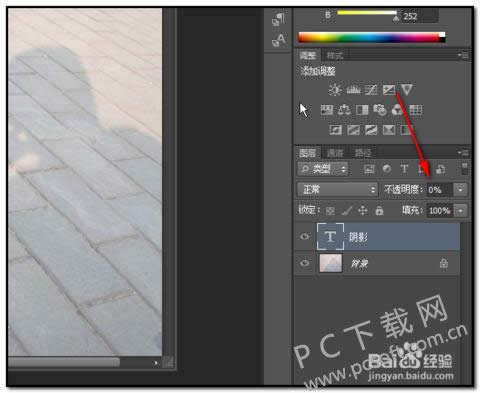Add a Curves adjustment layer

tap(371, 90)
